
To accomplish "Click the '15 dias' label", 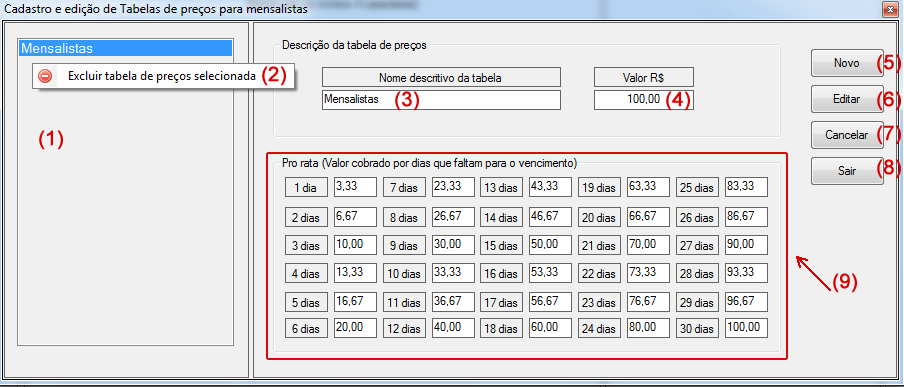I will pyautogui.click(x=502, y=246).
